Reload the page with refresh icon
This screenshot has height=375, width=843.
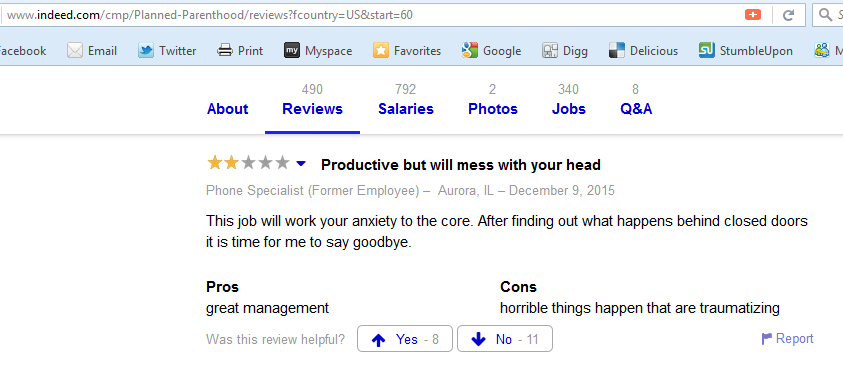(x=788, y=15)
